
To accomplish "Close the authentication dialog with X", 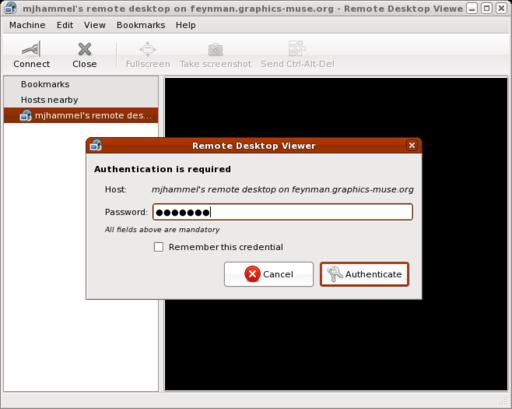I will click(412, 145).
